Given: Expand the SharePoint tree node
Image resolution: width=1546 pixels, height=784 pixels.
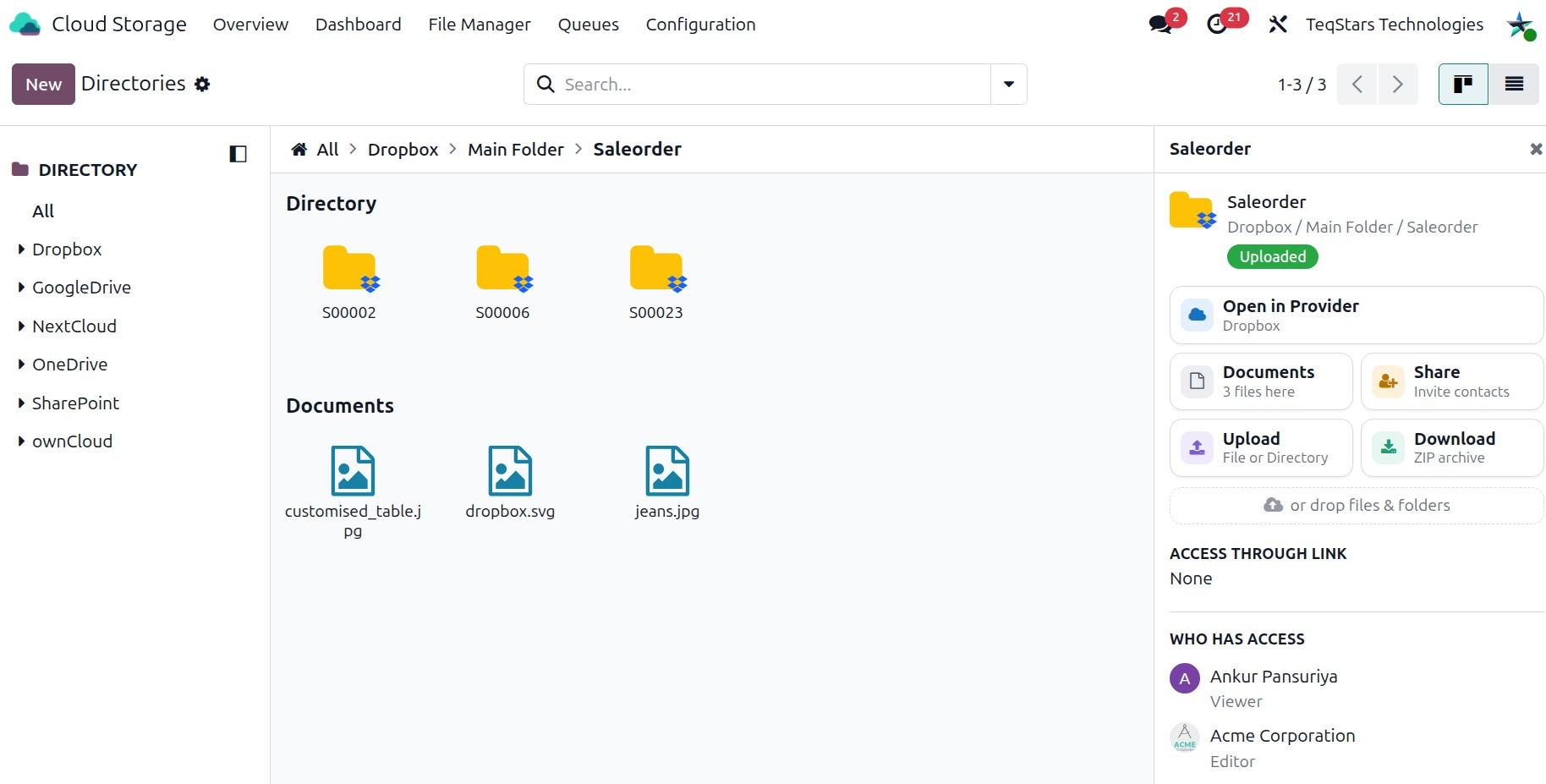Looking at the screenshot, I should point(21,403).
